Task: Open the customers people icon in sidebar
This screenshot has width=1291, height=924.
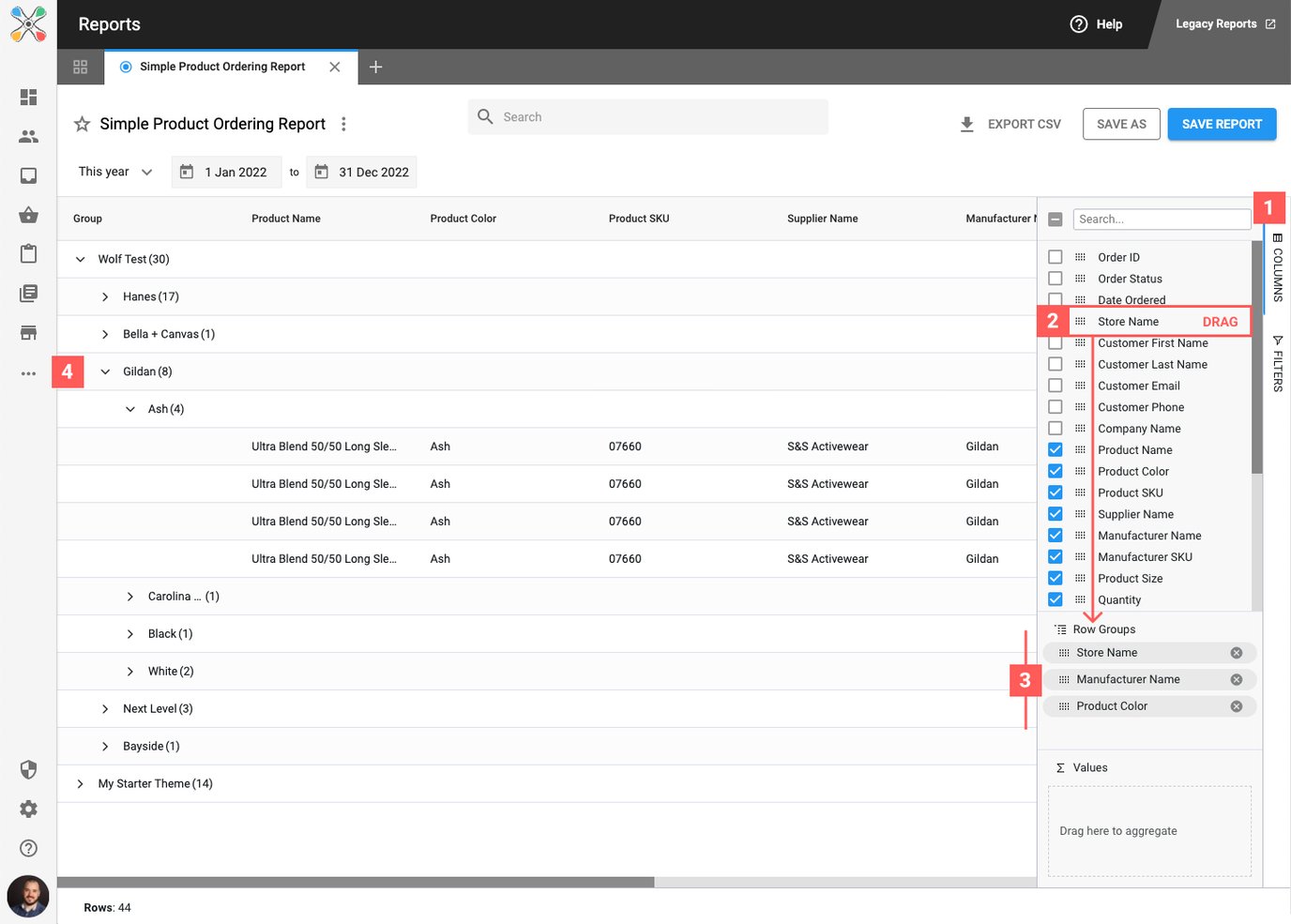Action: [28, 137]
